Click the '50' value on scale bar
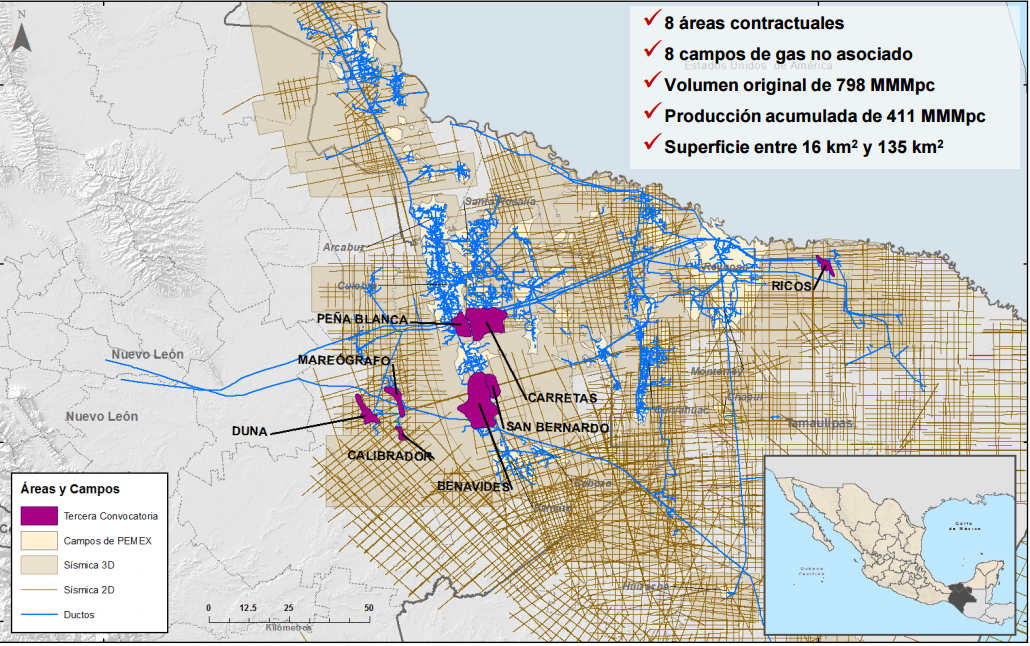 (x=369, y=608)
